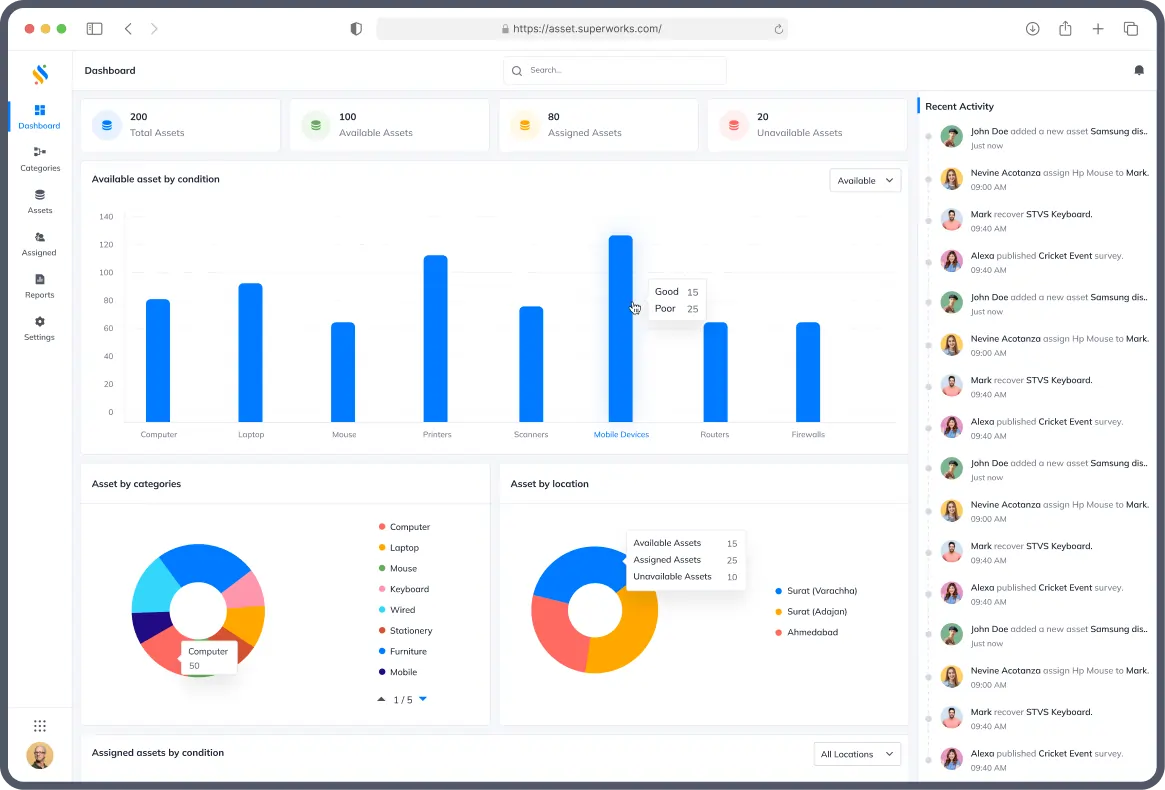Open the Assigned section from sidebar
The image size is (1165, 790).
coord(39,244)
